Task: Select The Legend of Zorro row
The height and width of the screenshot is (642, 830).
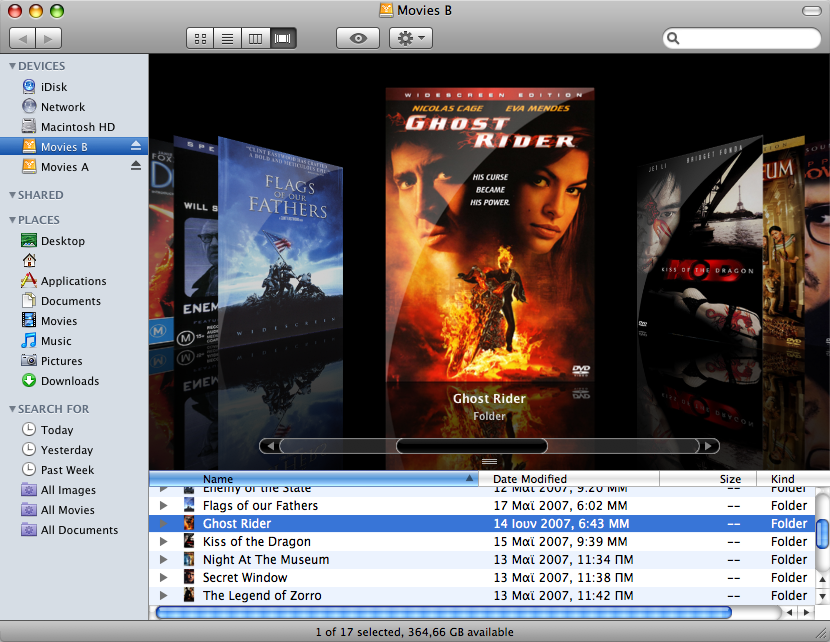Action: pyautogui.click(x=482, y=595)
